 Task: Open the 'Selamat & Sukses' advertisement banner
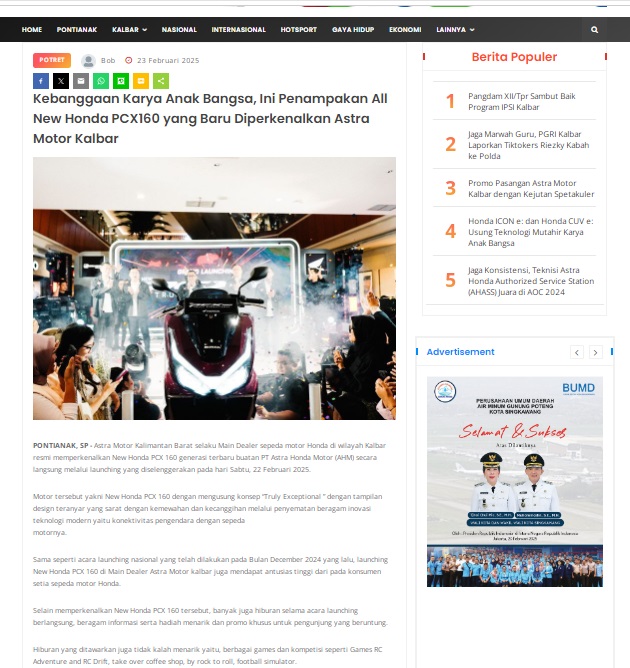point(515,482)
